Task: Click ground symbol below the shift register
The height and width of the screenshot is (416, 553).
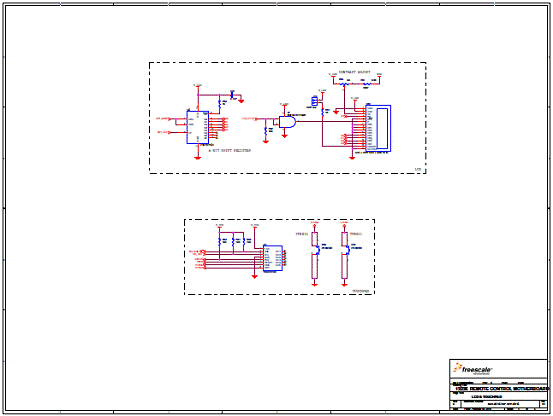Action: [198, 158]
